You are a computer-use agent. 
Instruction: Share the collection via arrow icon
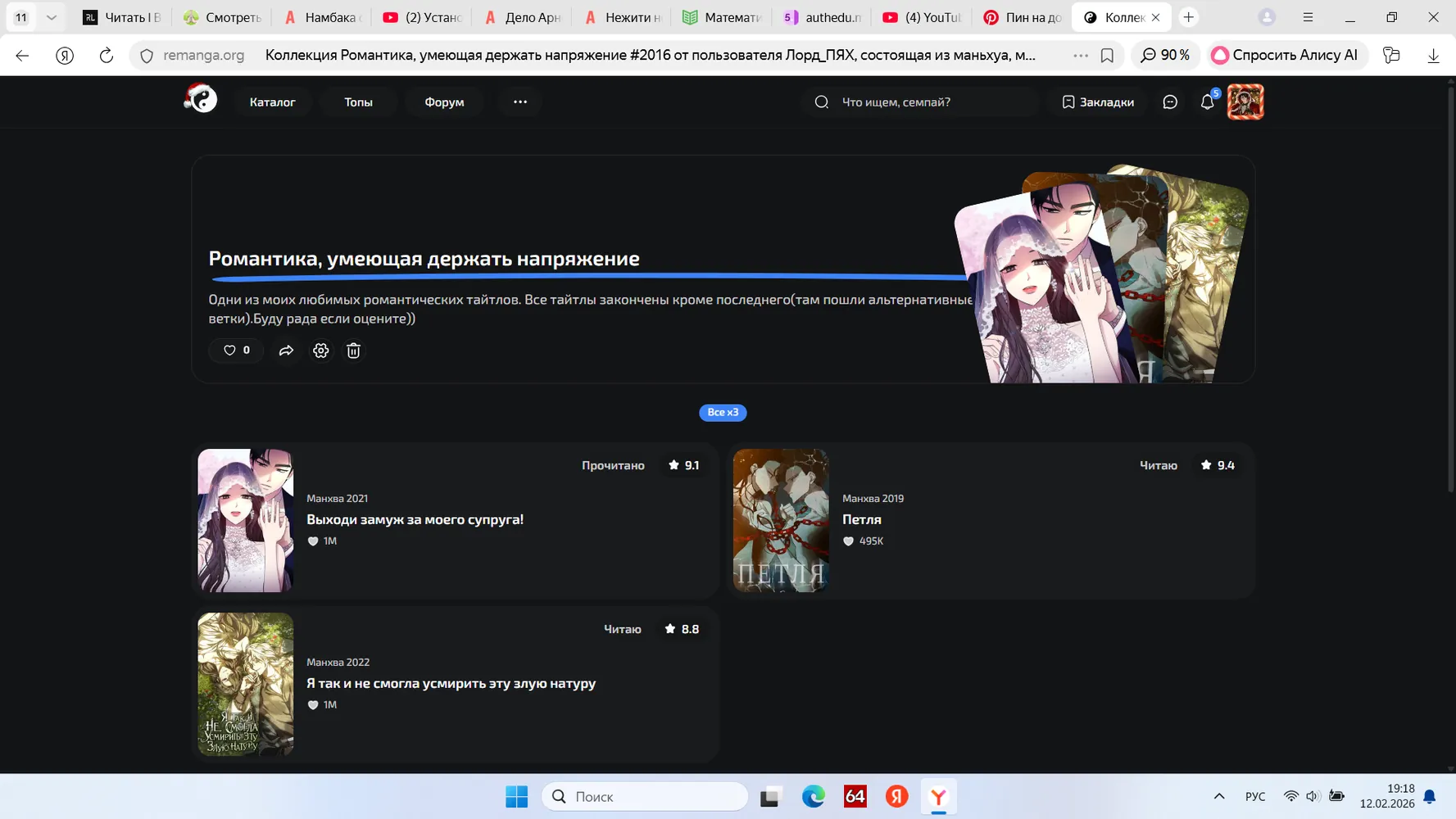tap(286, 351)
